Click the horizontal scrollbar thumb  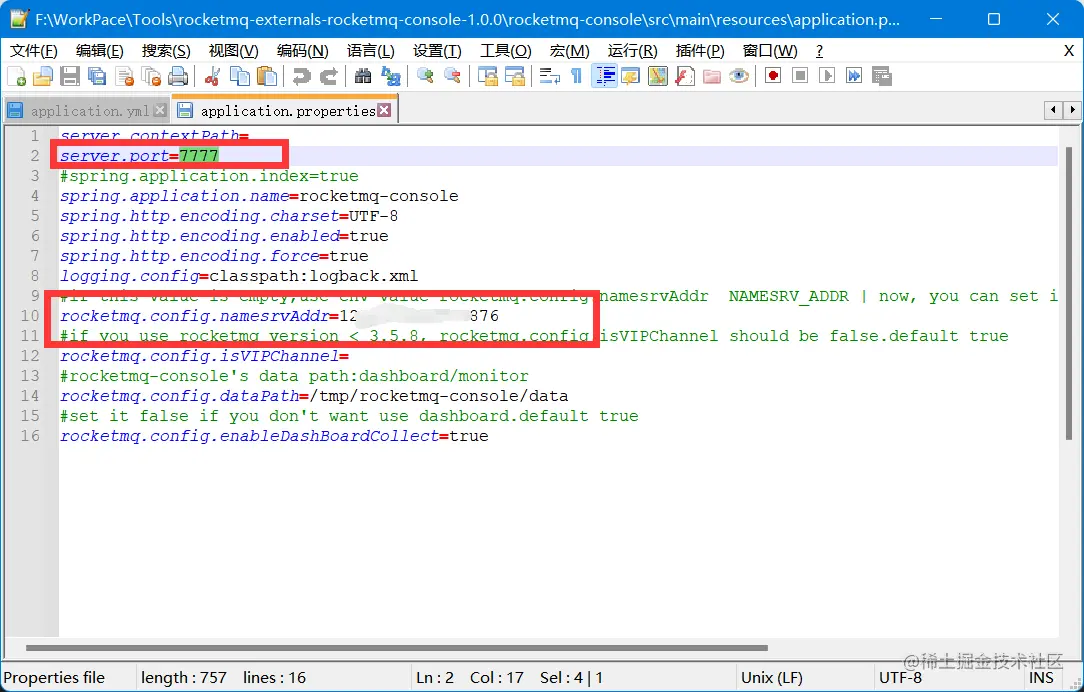397,648
